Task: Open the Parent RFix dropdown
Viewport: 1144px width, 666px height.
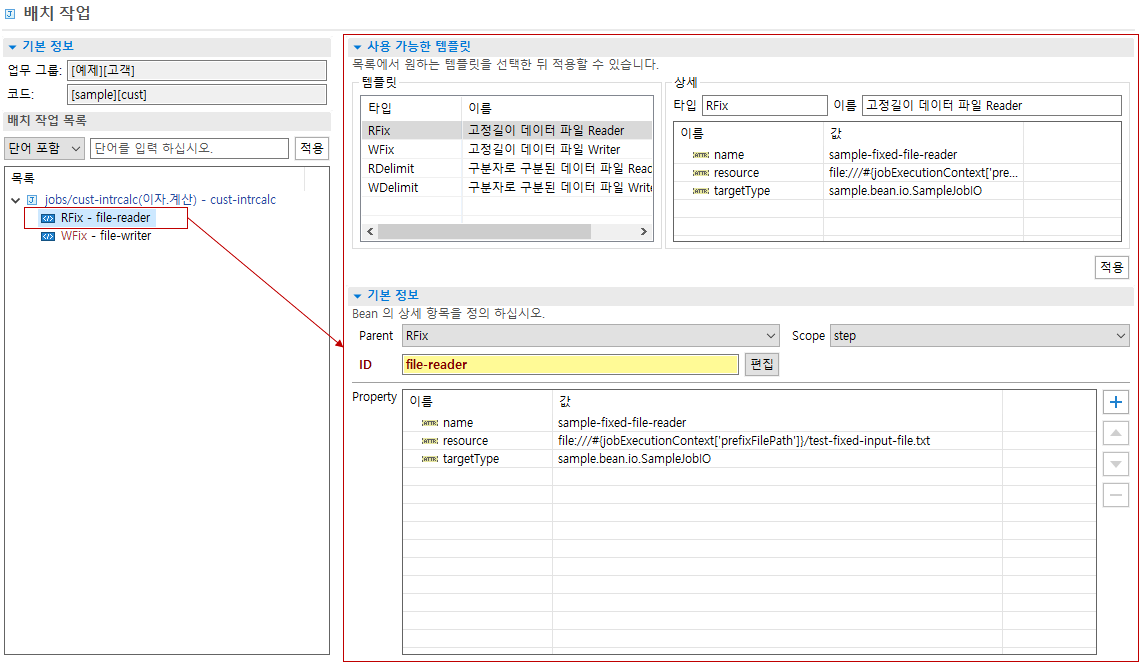Action: pyautogui.click(x=590, y=336)
